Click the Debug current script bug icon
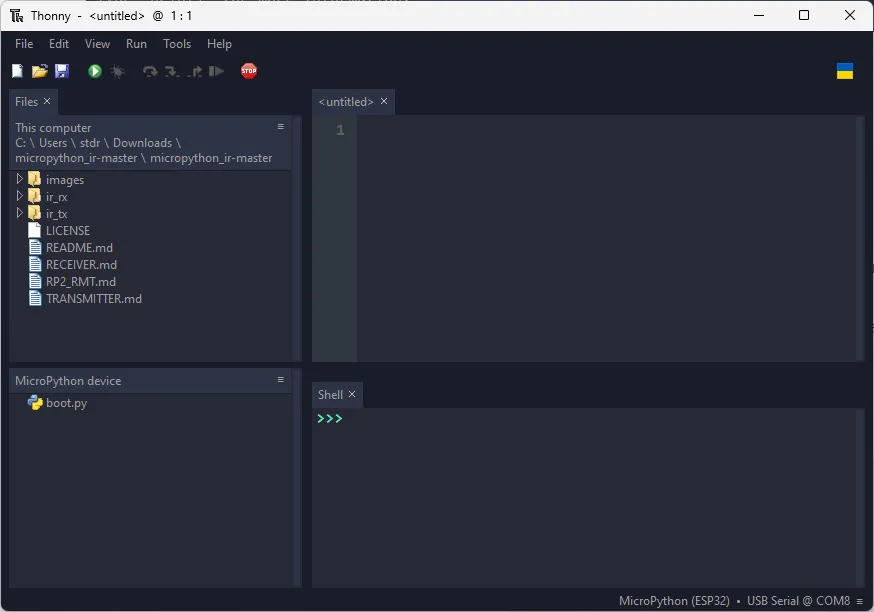The width and height of the screenshot is (874, 612). click(x=117, y=71)
